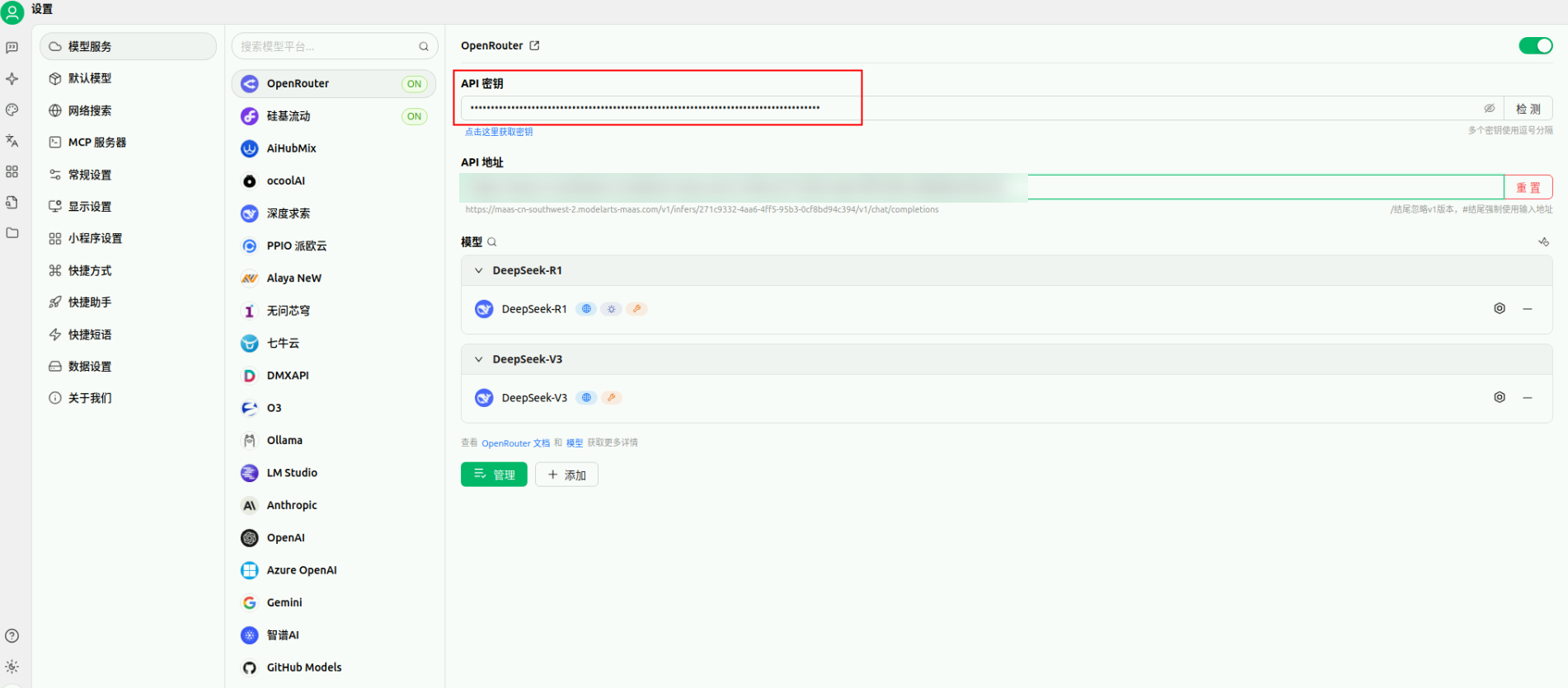Click the green 管理 button
This screenshot has height=688, width=1568.
[x=494, y=475]
